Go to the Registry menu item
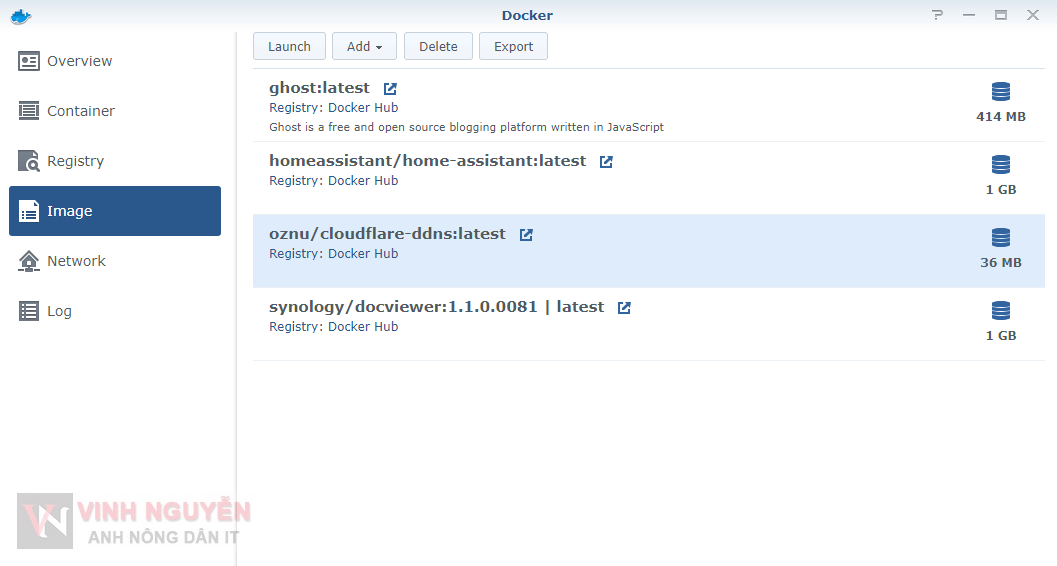 [115, 161]
